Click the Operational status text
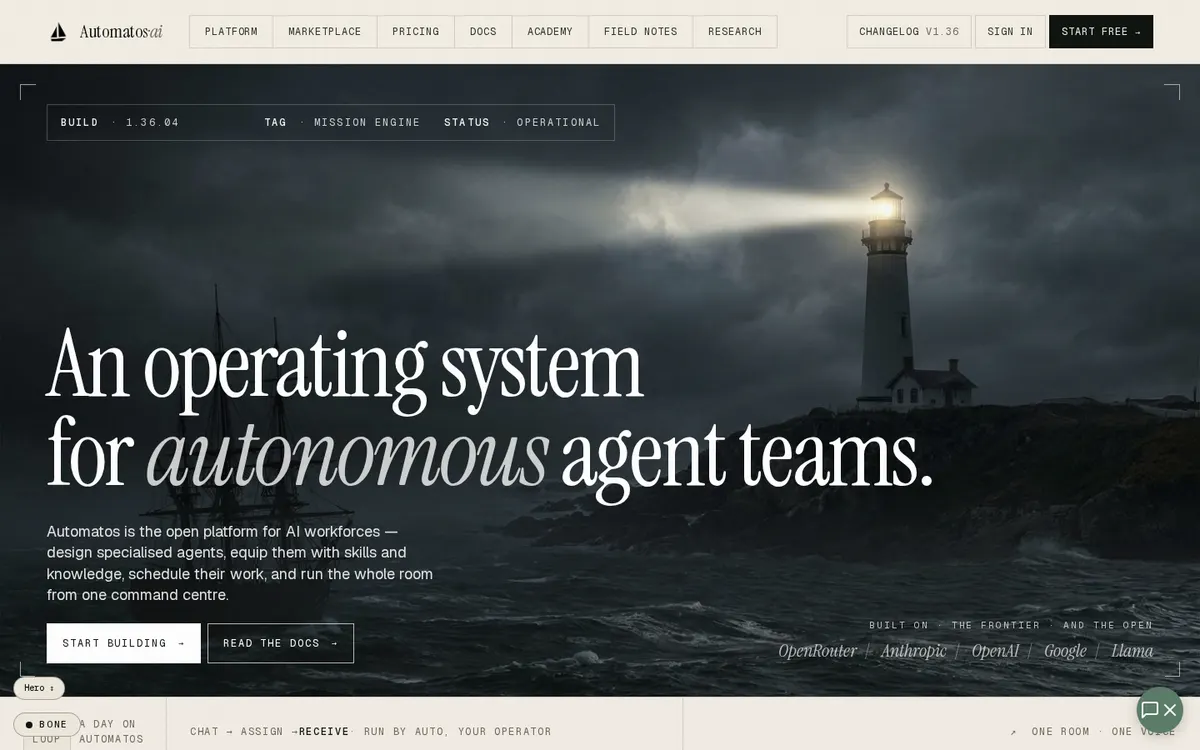 [558, 123]
